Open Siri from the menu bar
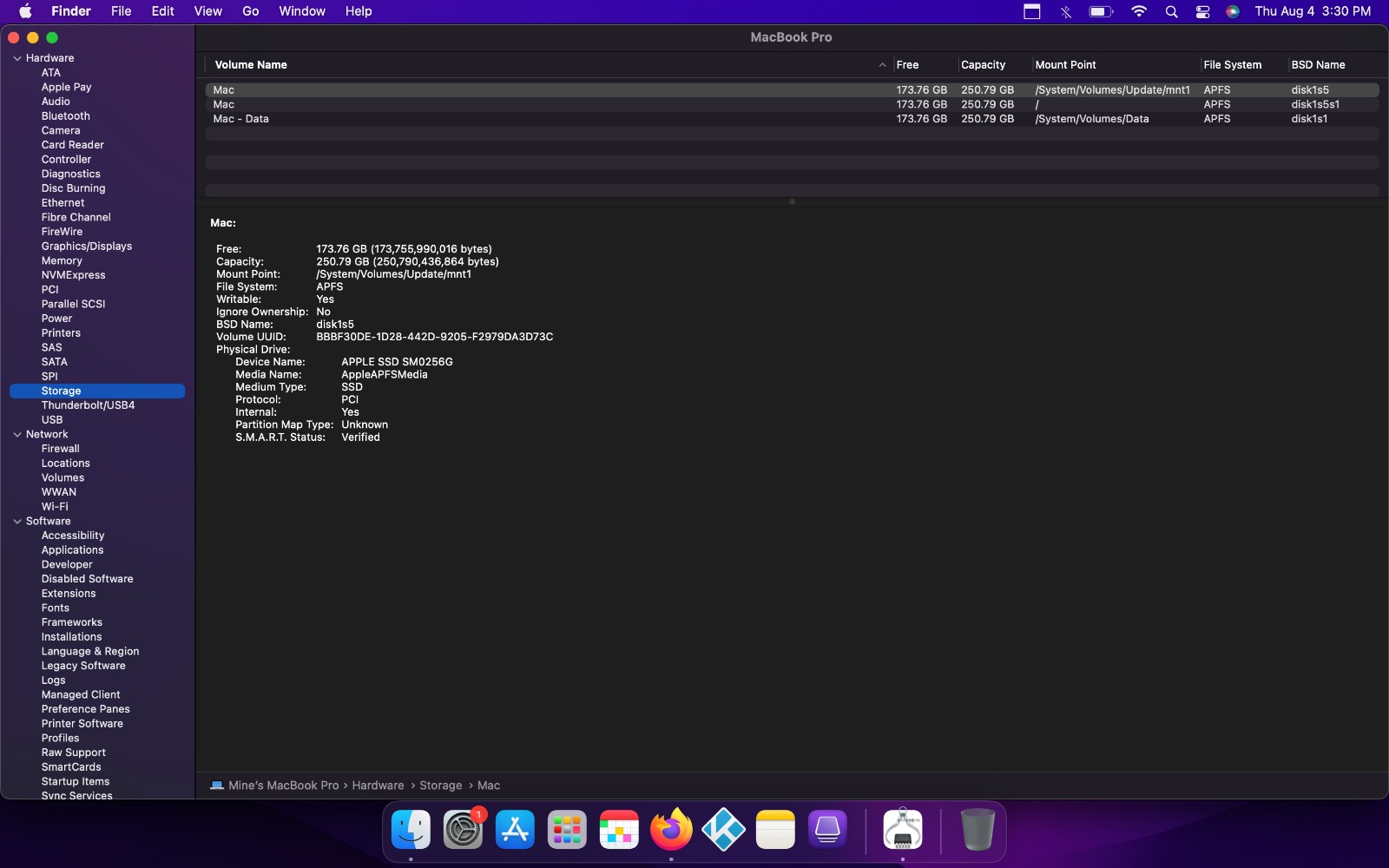Viewport: 1389px width, 868px height. [x=1233, y=11]
